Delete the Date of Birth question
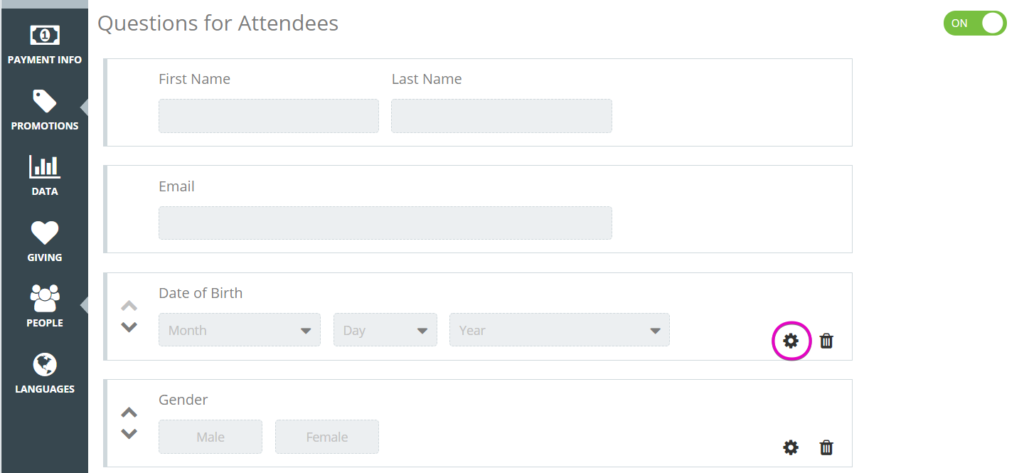 pos(826,340)
